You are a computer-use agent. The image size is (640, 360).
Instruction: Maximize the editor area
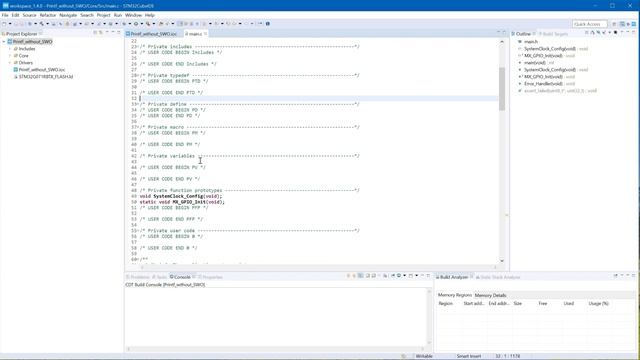click(504, 33)
